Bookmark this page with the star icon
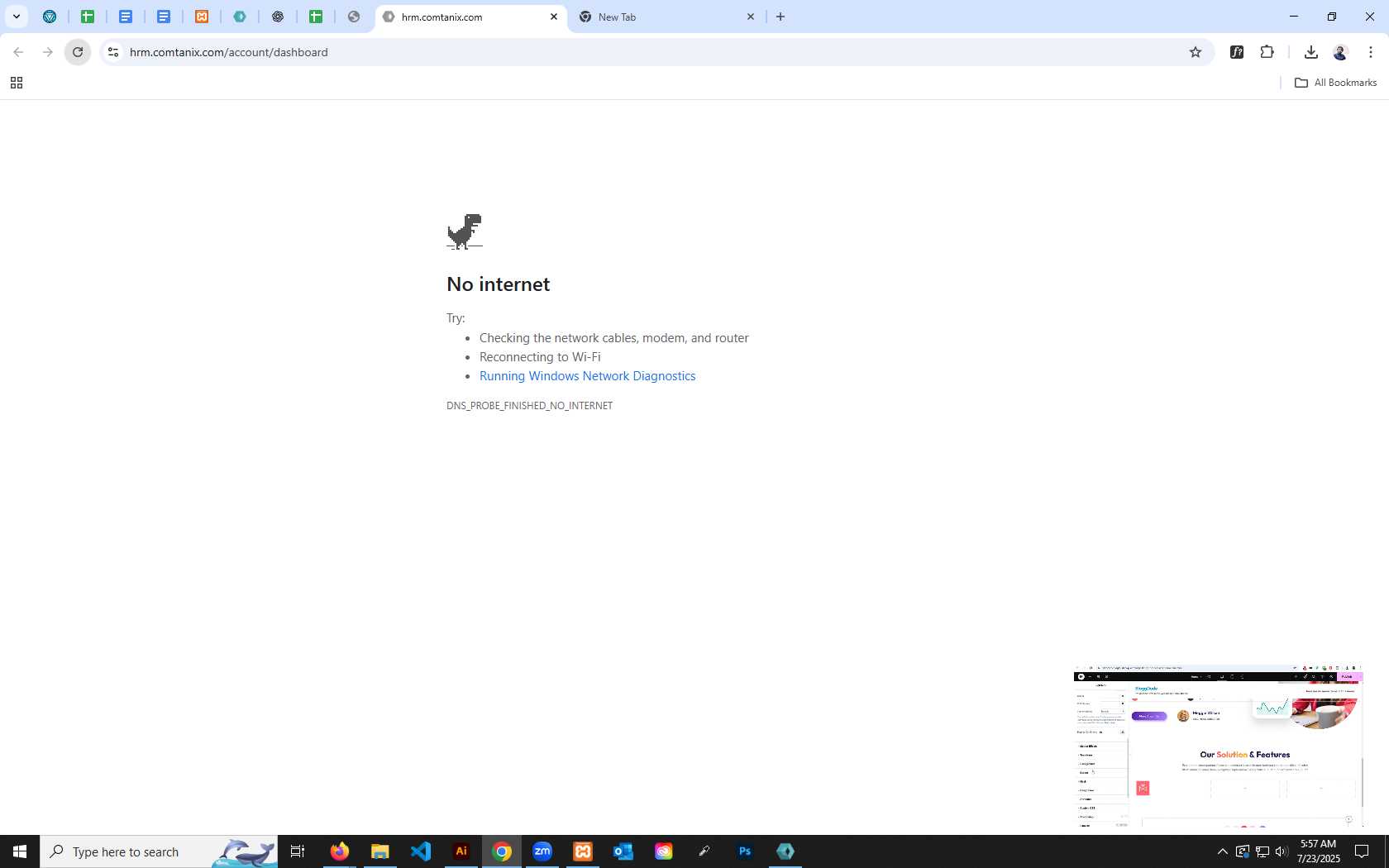 pyautogui.click(x=1196, y=52)
